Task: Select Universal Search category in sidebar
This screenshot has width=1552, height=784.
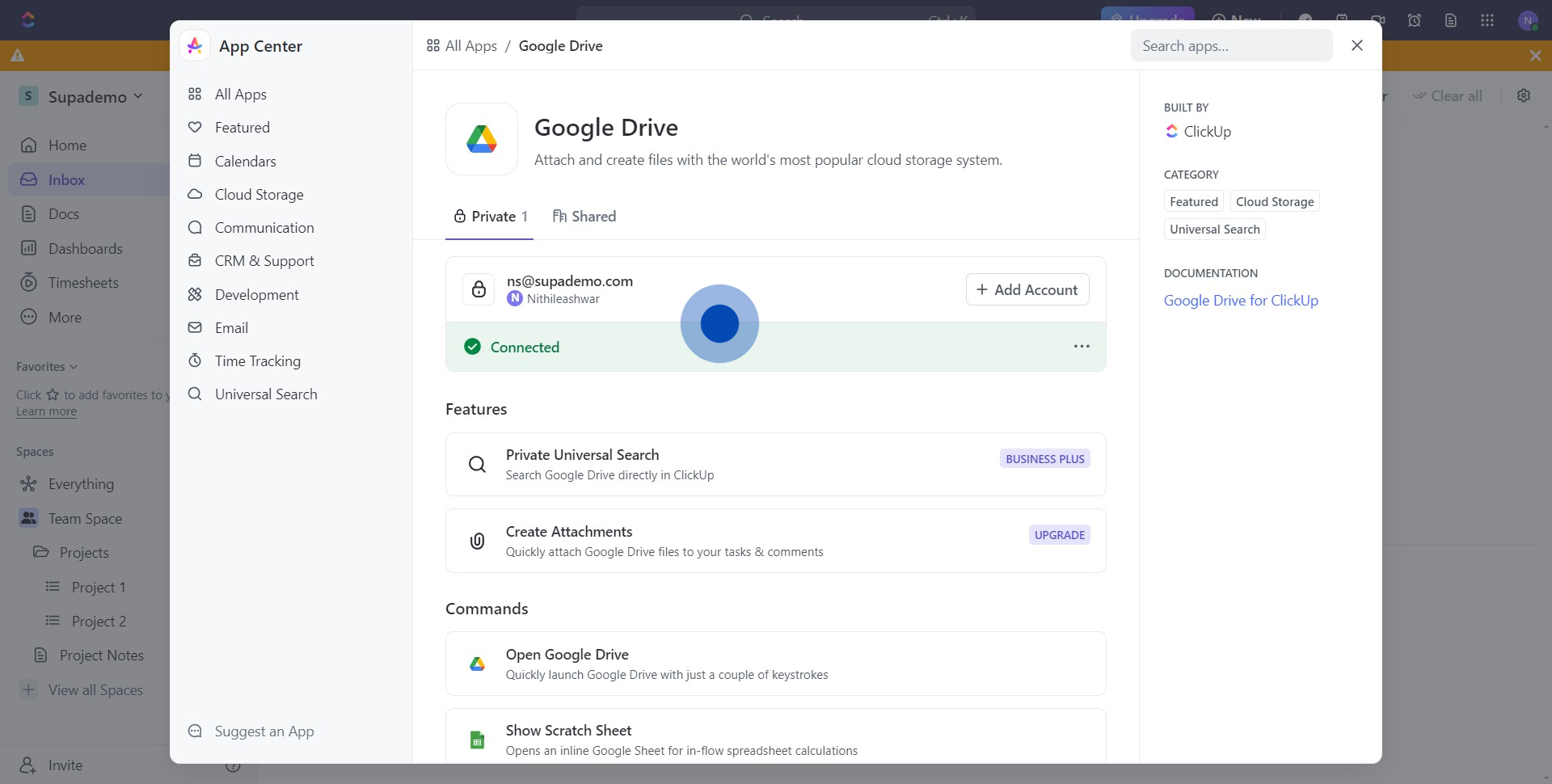Action: tap(266, 394)
